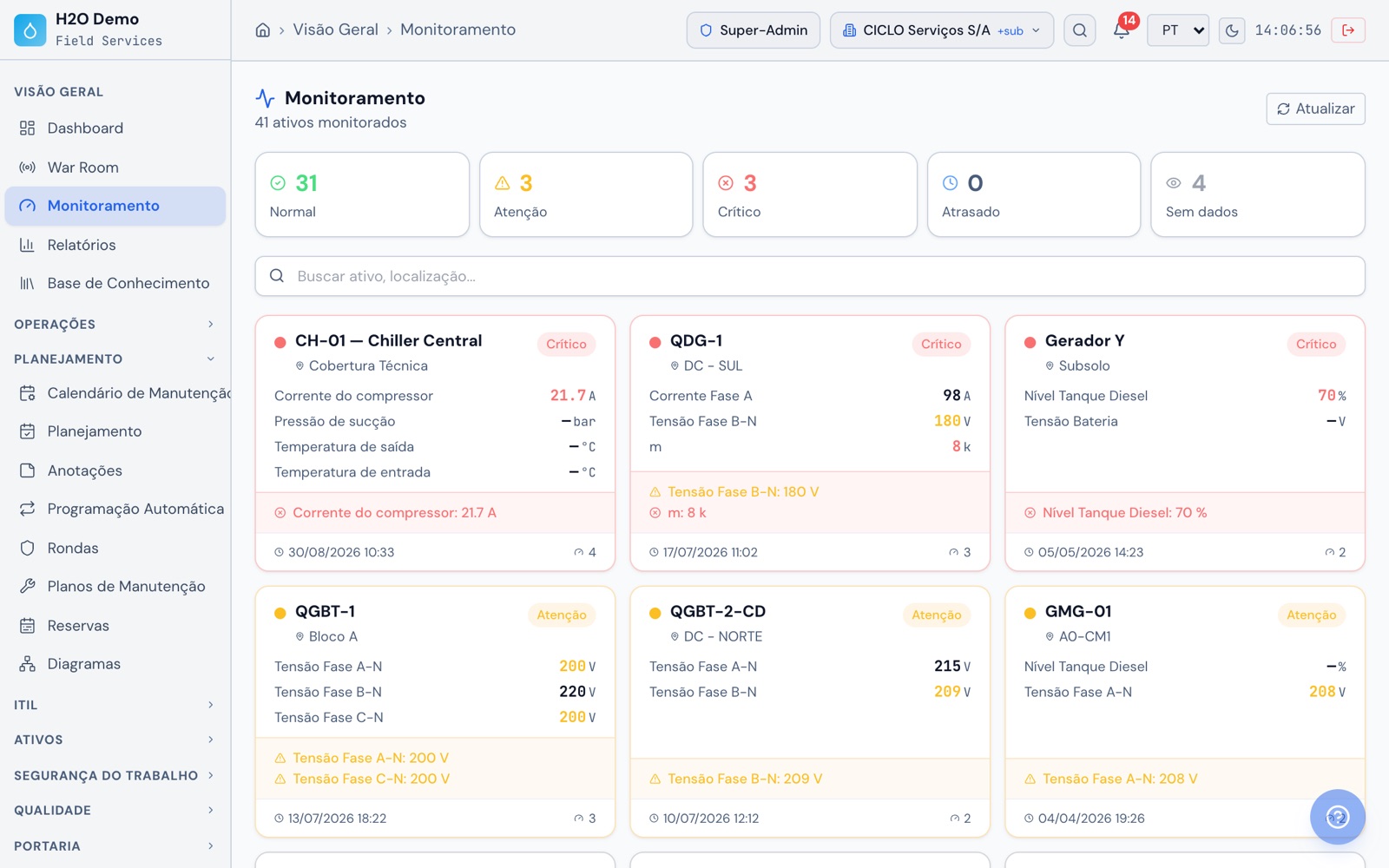The image size is (1389, 868).
Task: Open the QGBT-2-CD asset card
Action: click(810, 712)
